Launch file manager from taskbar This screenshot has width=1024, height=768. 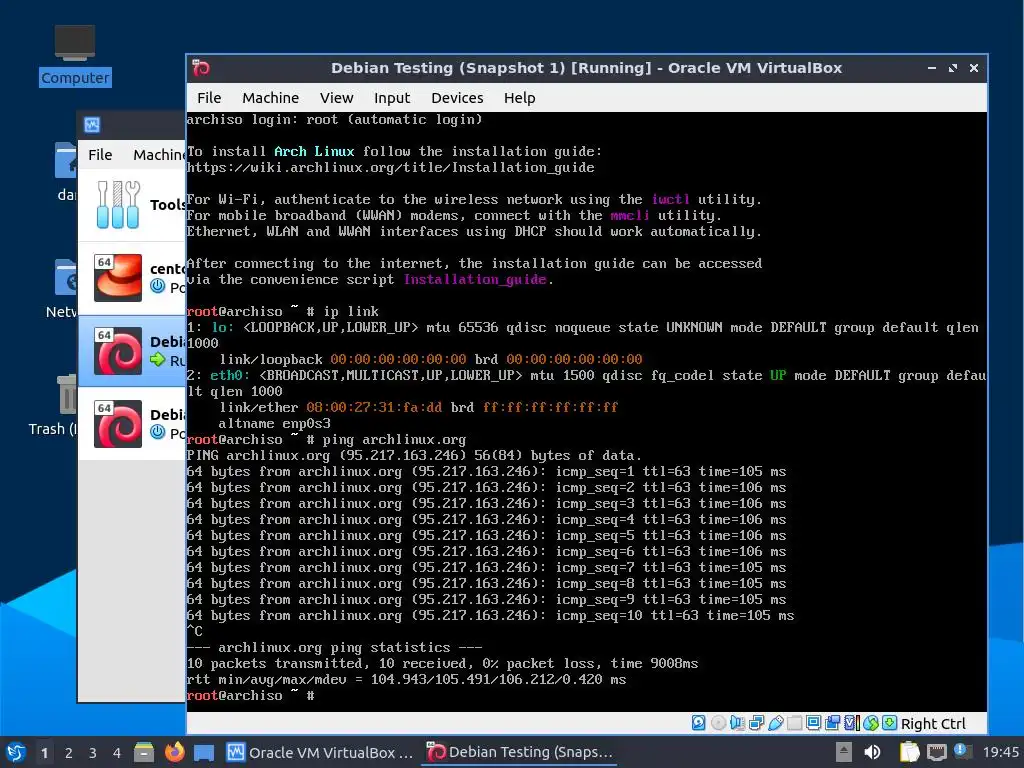[144, 752]
